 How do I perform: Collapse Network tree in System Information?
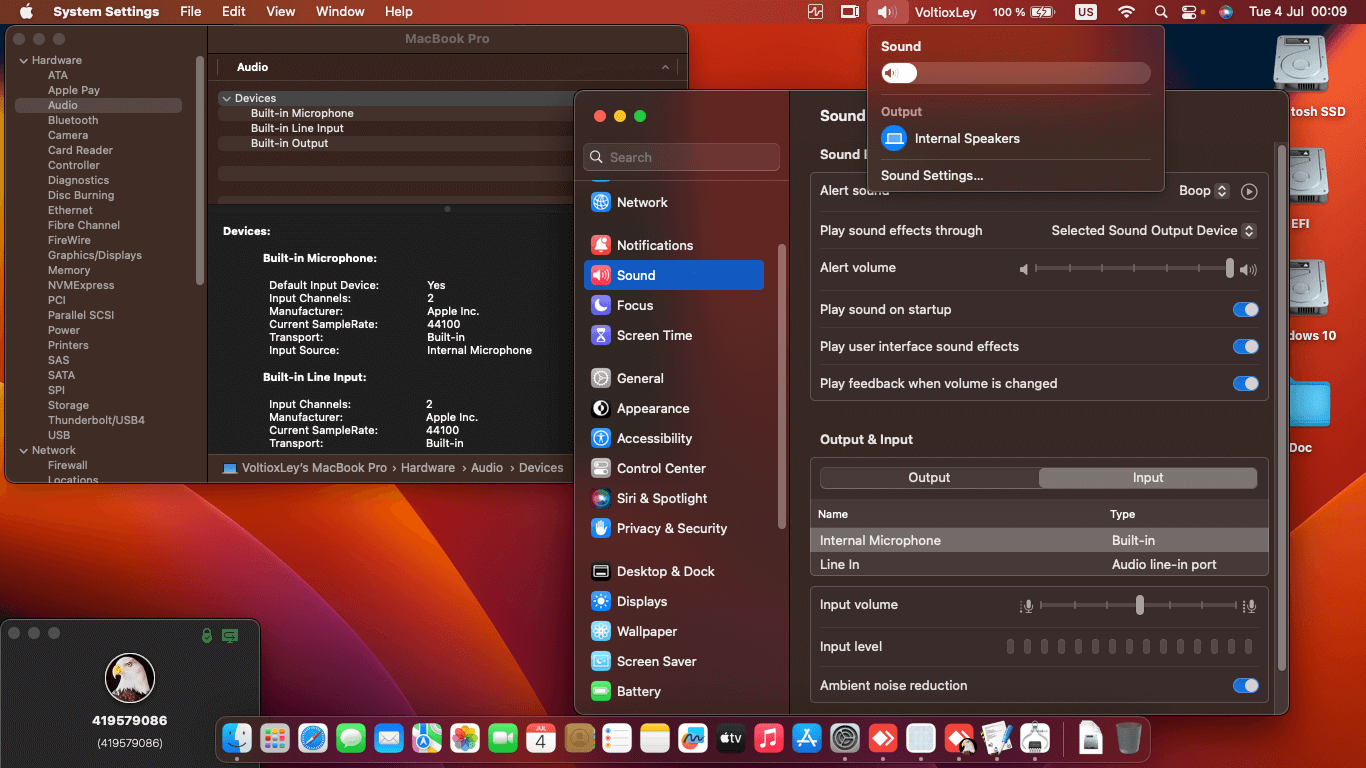click(24, 451)
